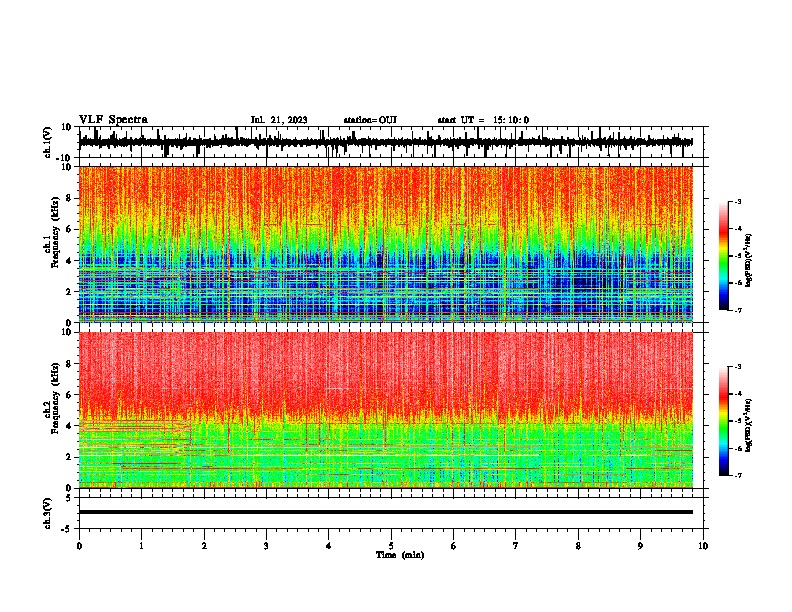The height and width of the screenshot is (612, 792).
Task: Click the "station=OUI" header text
Action: [x=370, y=120]
